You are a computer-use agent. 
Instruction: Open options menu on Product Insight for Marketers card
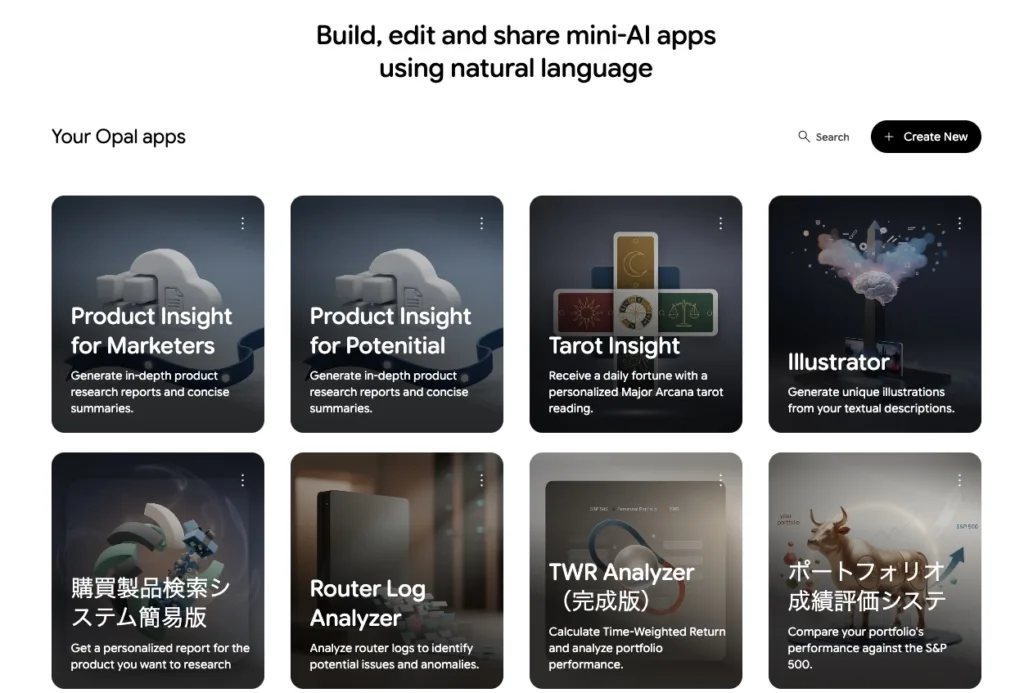(x=242, y=223)
